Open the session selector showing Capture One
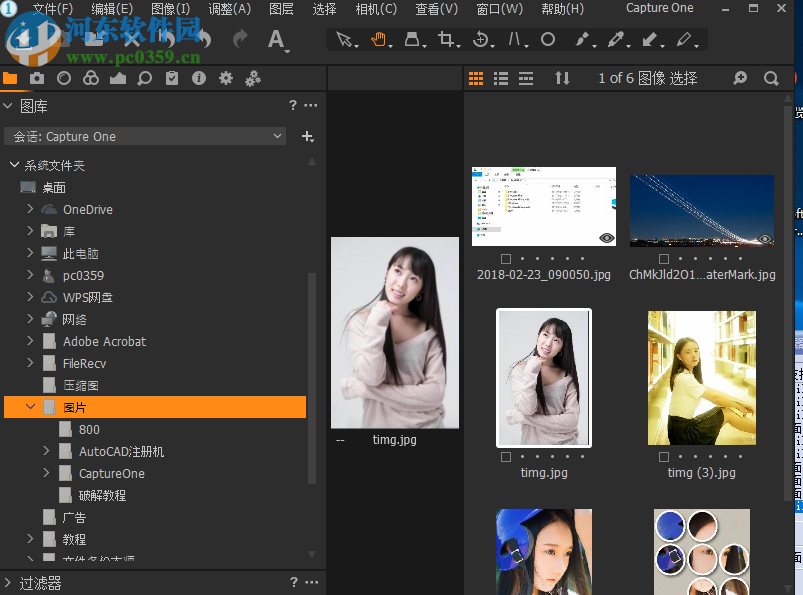The image size is (803, 595). 145,135
